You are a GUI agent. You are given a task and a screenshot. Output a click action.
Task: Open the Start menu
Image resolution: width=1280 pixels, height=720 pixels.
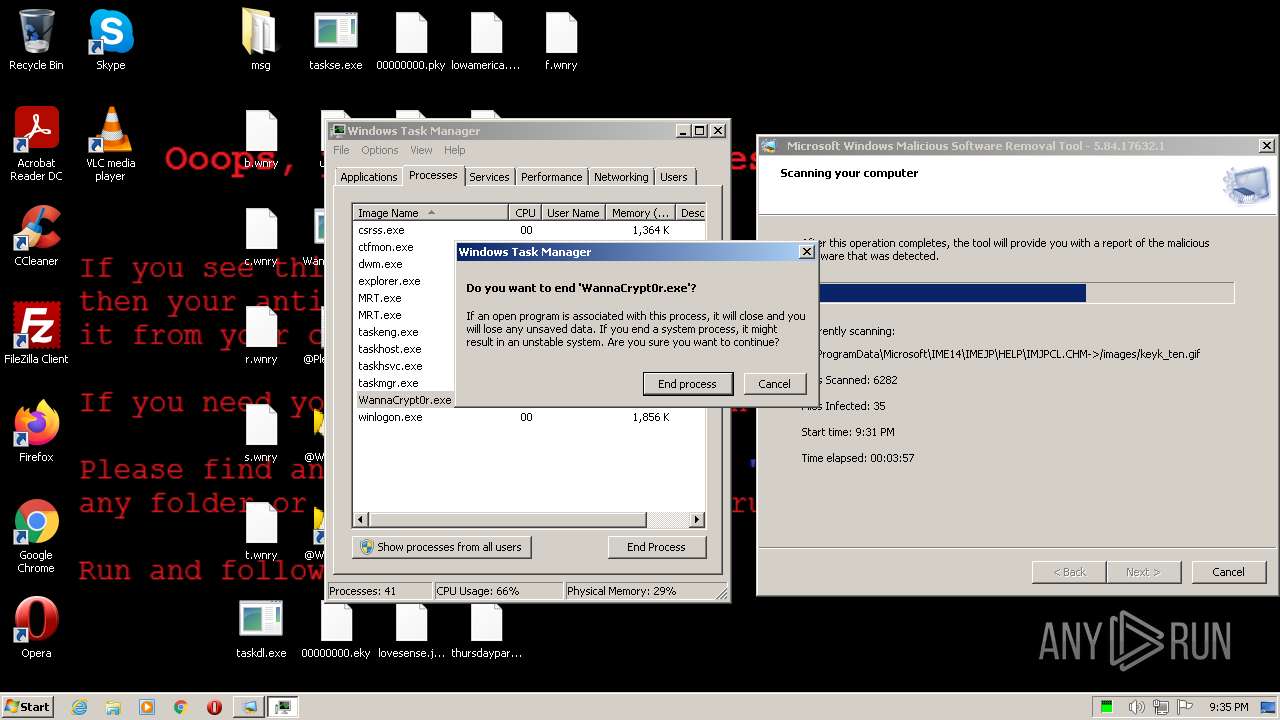28,707
